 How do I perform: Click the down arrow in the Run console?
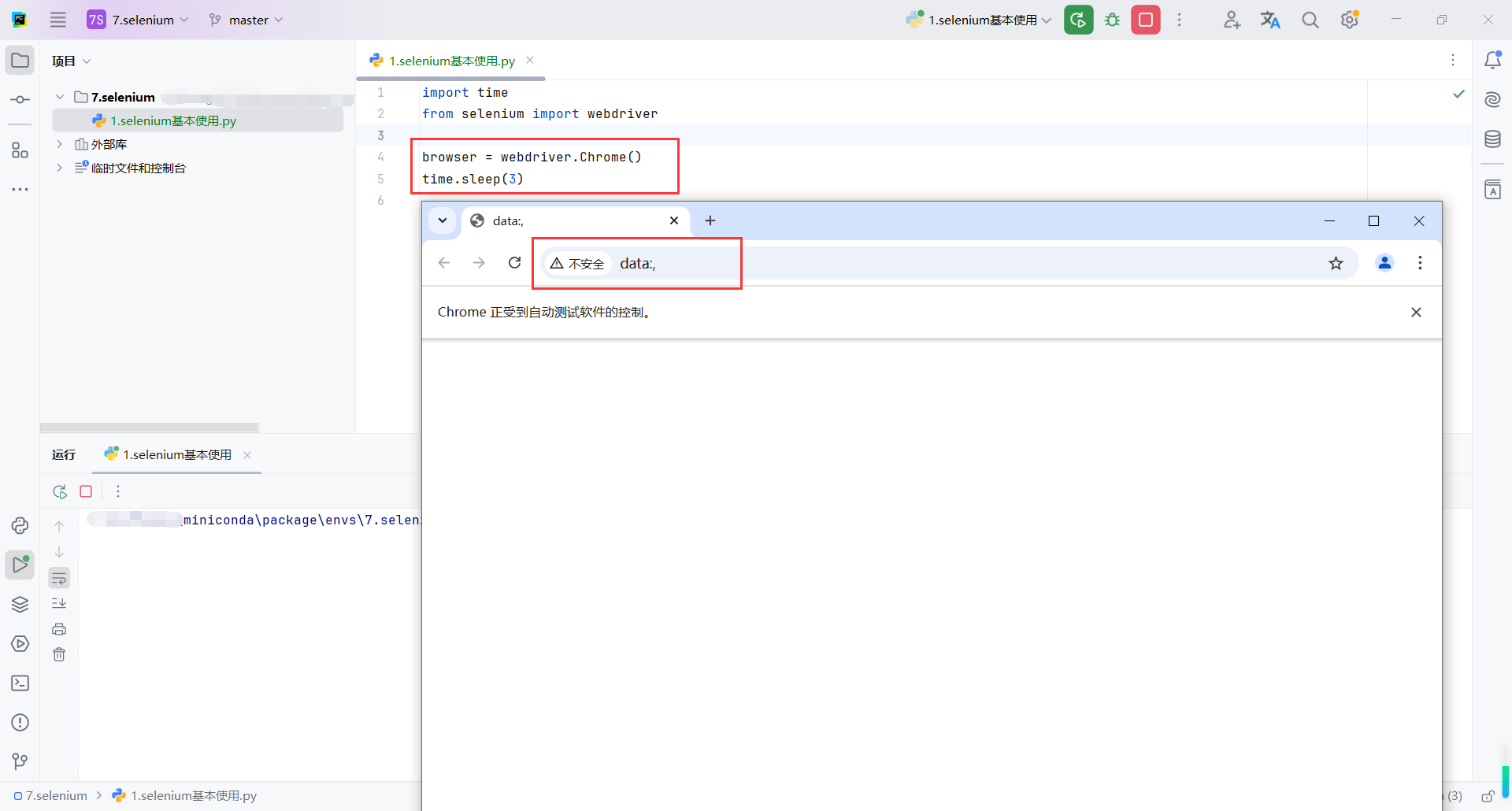click(59, 552)
